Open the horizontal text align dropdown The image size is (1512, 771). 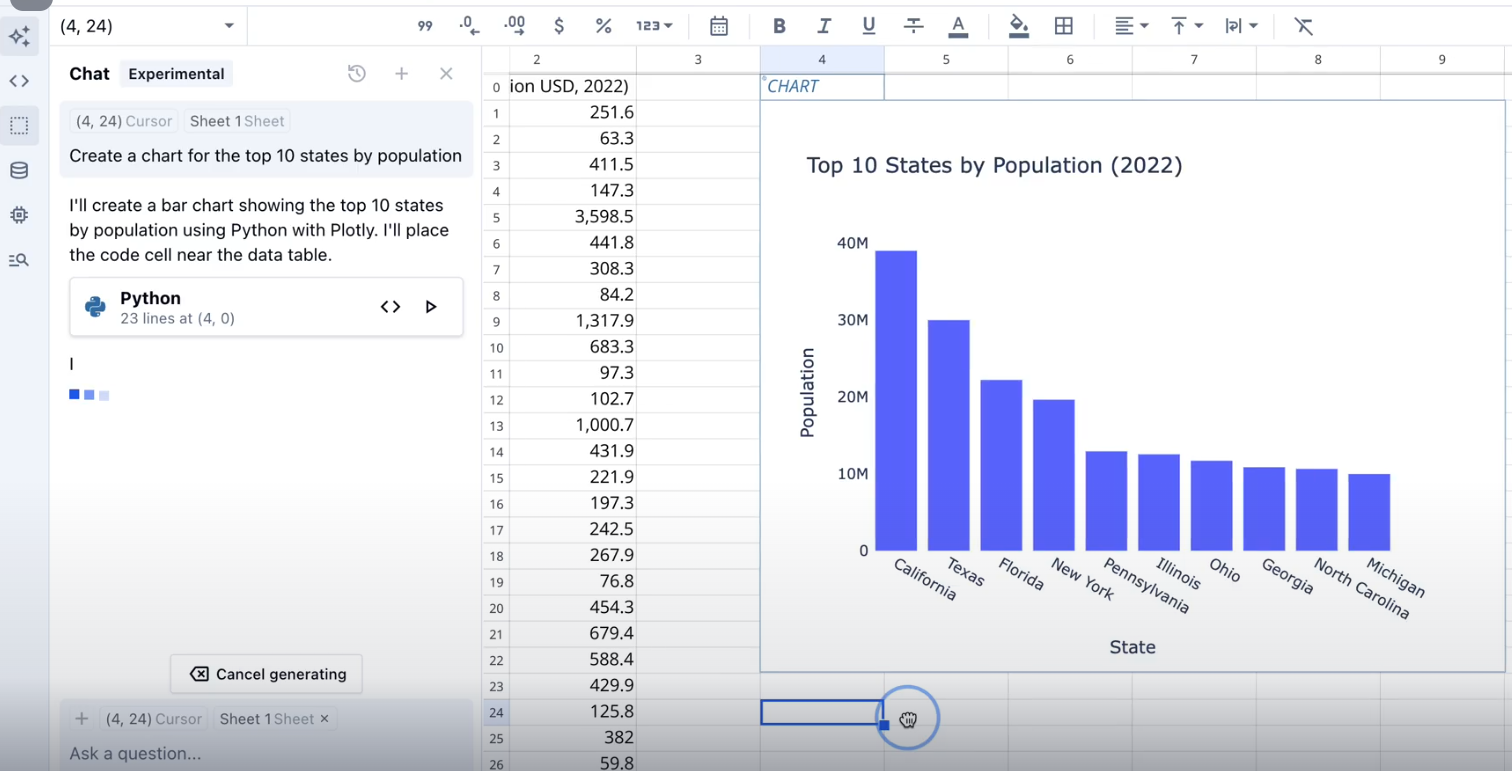[x=1131, y=26]
